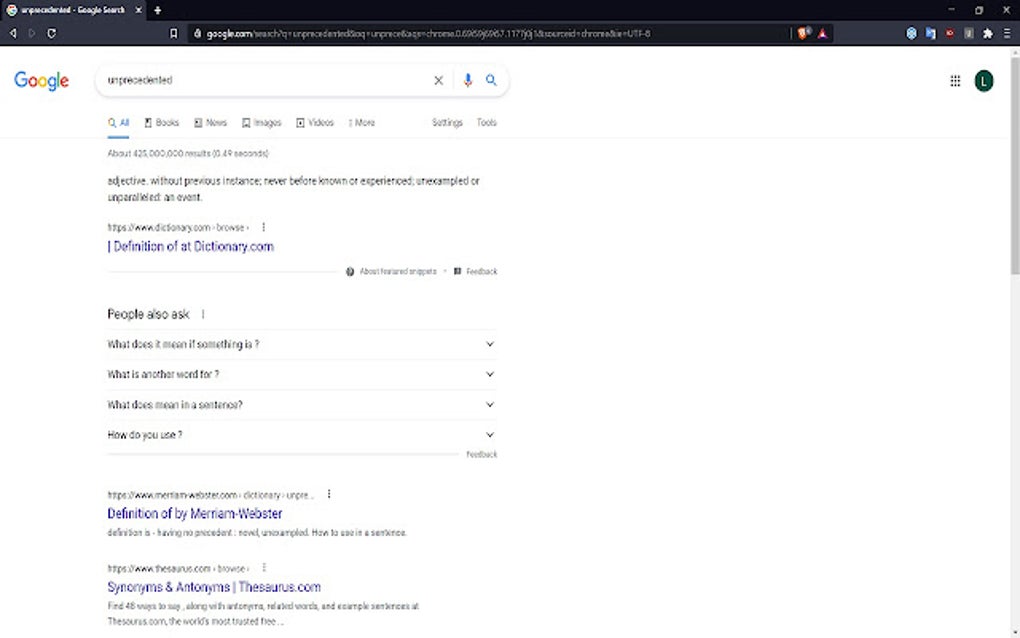The width and height of the screenshot is (1020, 638).
Task: Click Feedback under People also ask
Action: point(481,455)
